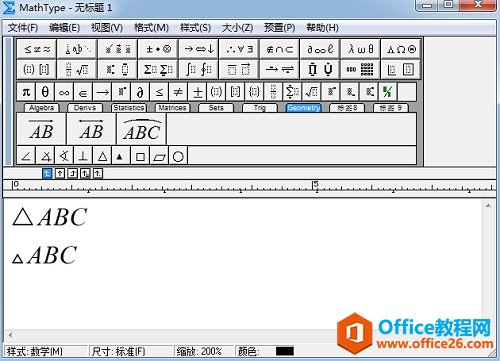Open the logical symbols palette (∴ ∀ ∃)
This screenshot has height=361, width=500.
pyautogui.click(x=239, y=49)
